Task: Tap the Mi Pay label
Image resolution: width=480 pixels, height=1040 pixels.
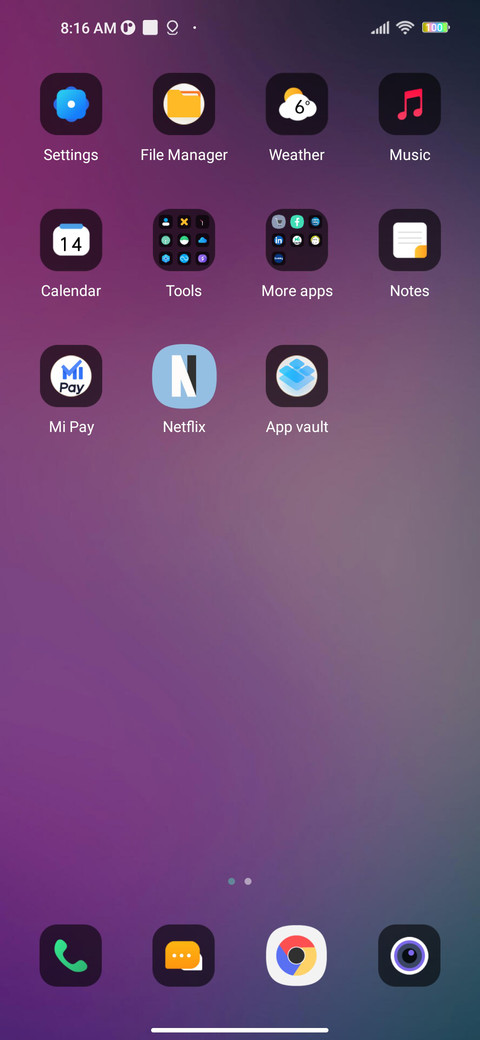Action: click(x=71, y=427)
